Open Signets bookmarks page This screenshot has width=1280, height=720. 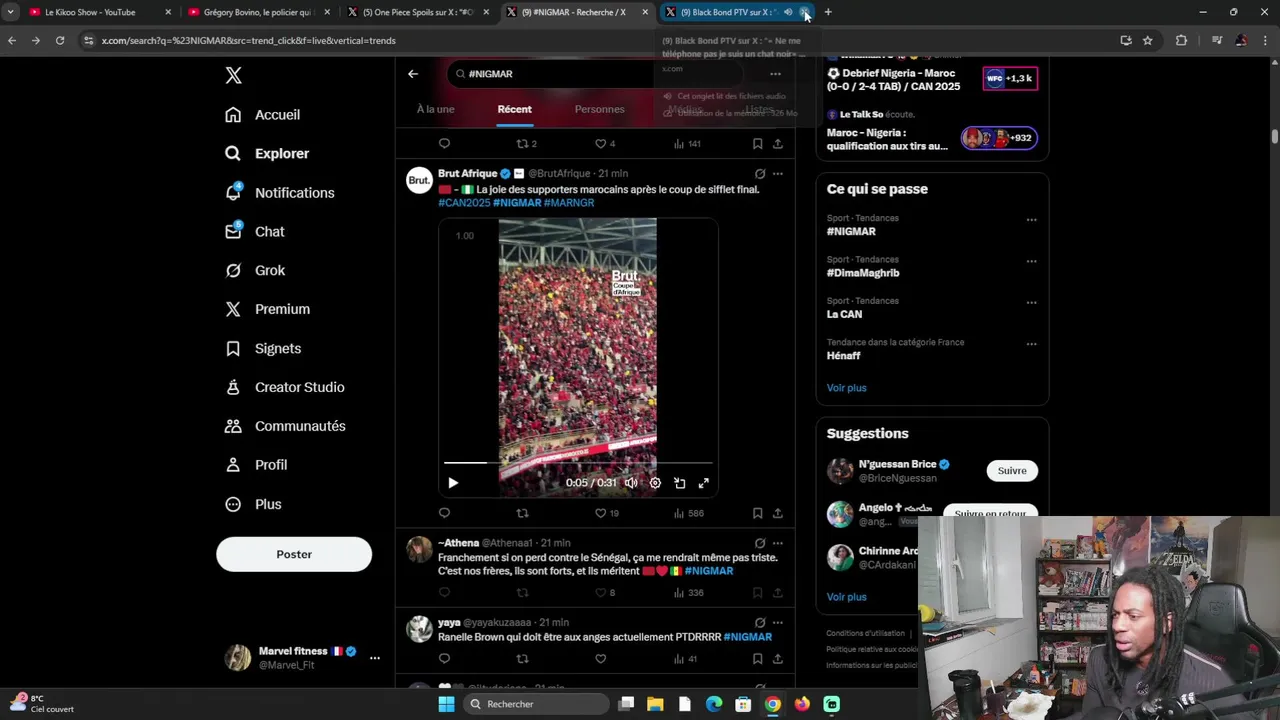[263, 349]
